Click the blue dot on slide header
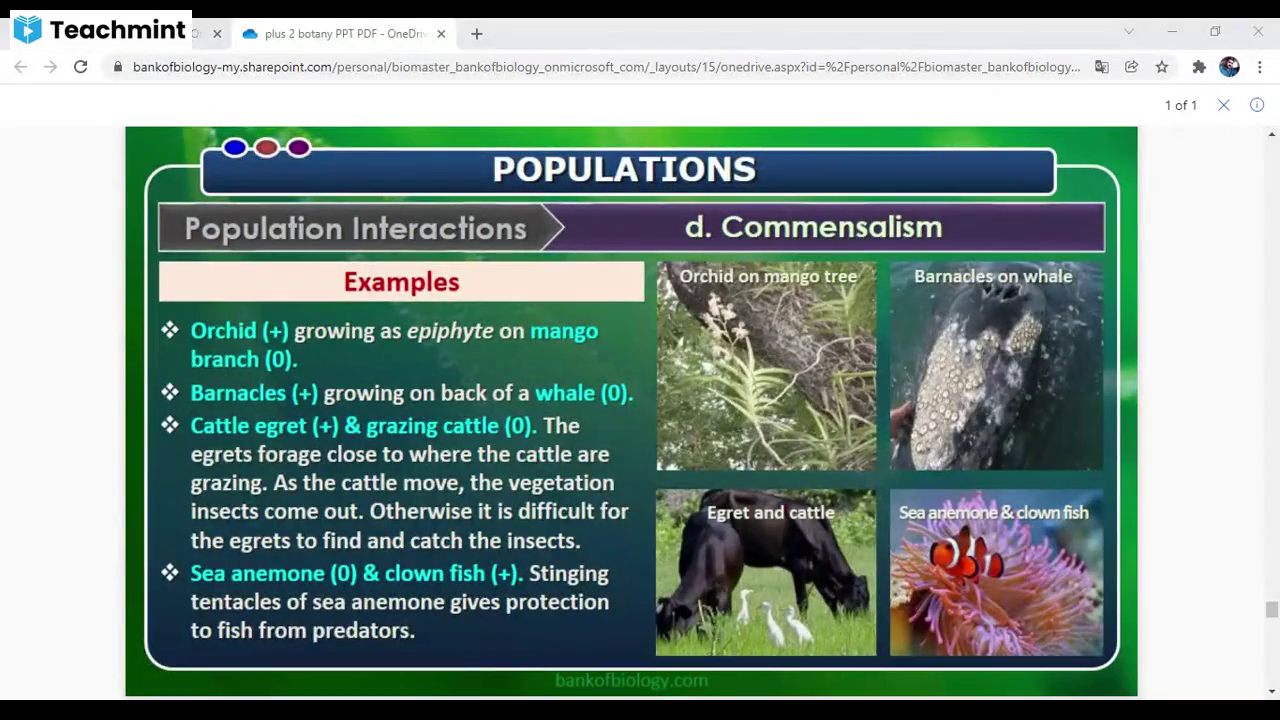 click(235, 148)
